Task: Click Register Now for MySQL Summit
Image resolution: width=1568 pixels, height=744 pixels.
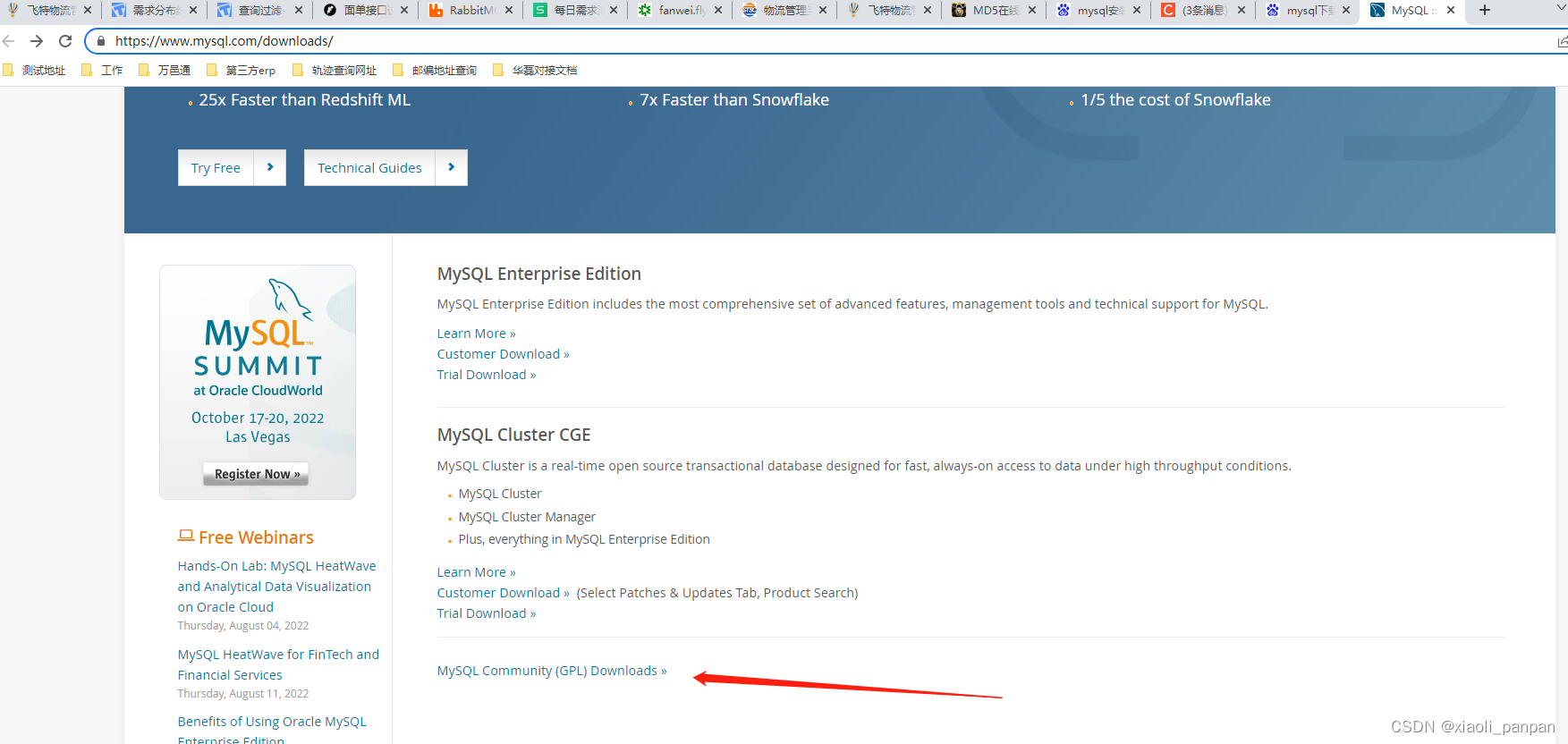Action: 257,474
